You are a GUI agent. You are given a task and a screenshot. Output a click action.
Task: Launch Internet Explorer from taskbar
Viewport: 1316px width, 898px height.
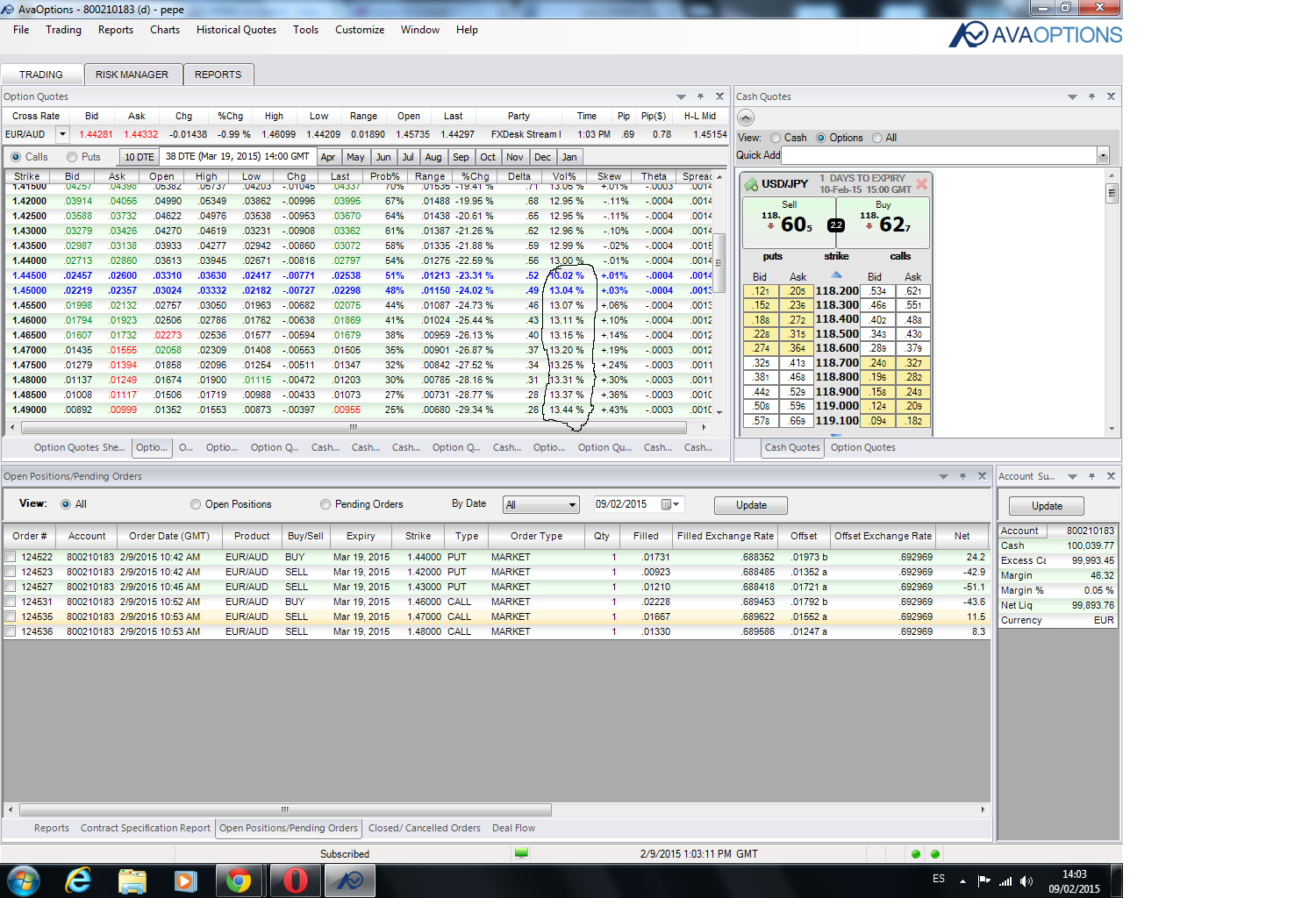(79, 880)
